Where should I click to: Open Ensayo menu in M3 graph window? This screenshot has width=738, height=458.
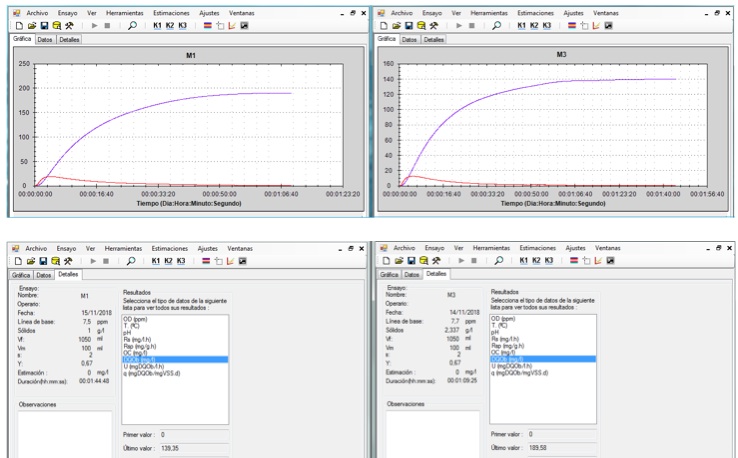pyautogui.click(x=432, y=13)
